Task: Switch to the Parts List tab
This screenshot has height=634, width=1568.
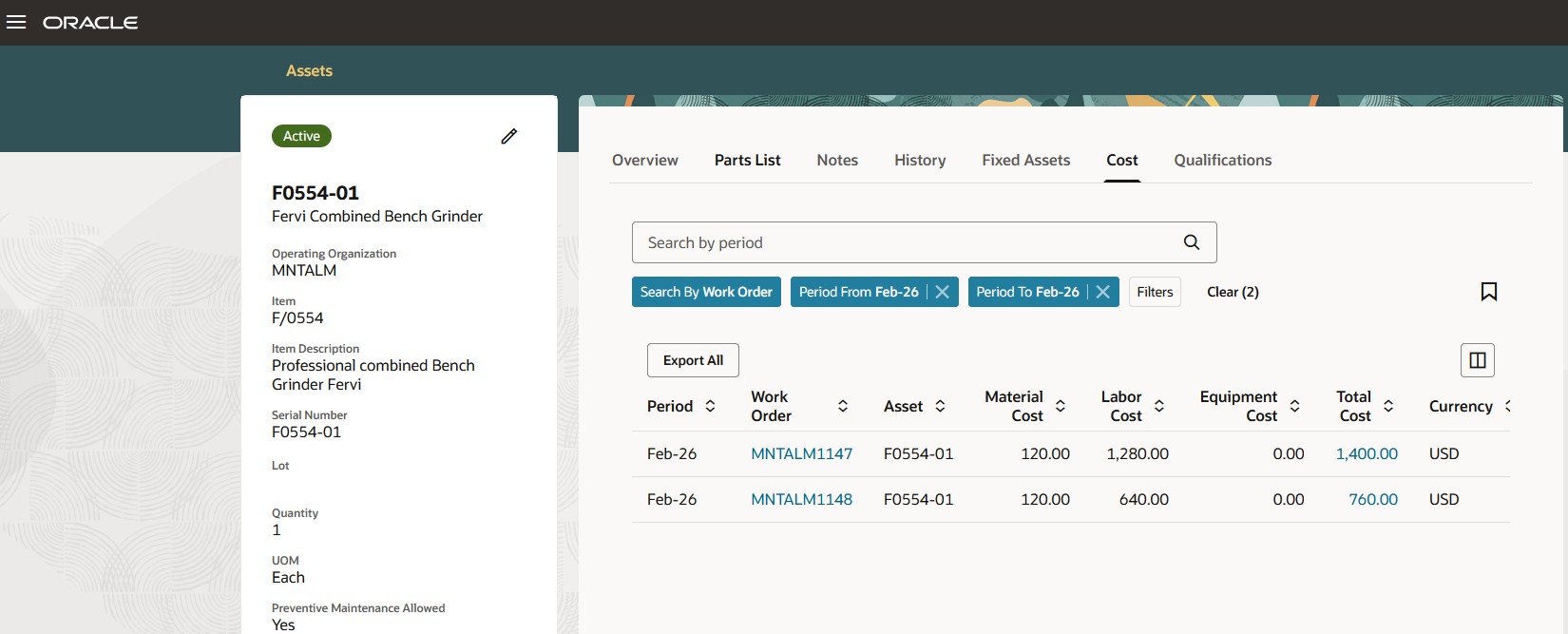Action: (748, 160)
